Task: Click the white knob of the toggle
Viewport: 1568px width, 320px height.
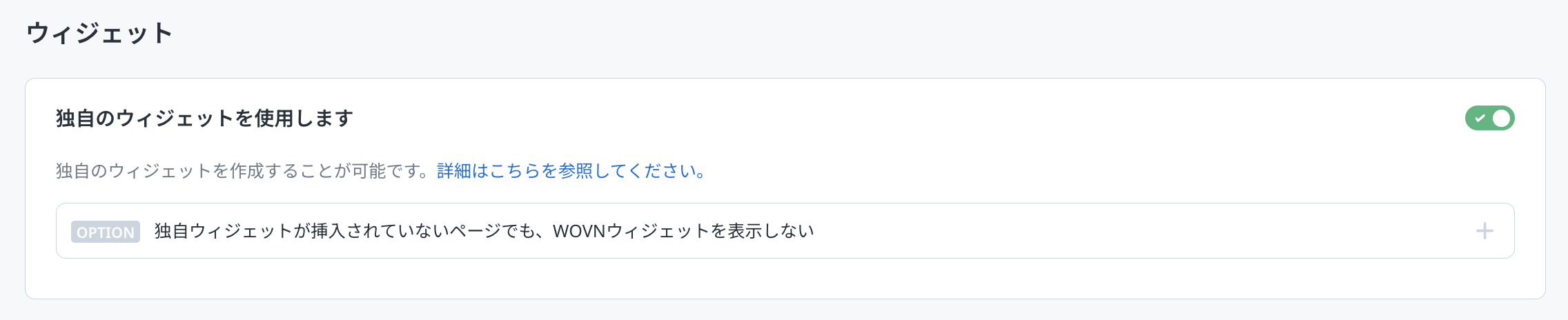Action: point(1501,119)
